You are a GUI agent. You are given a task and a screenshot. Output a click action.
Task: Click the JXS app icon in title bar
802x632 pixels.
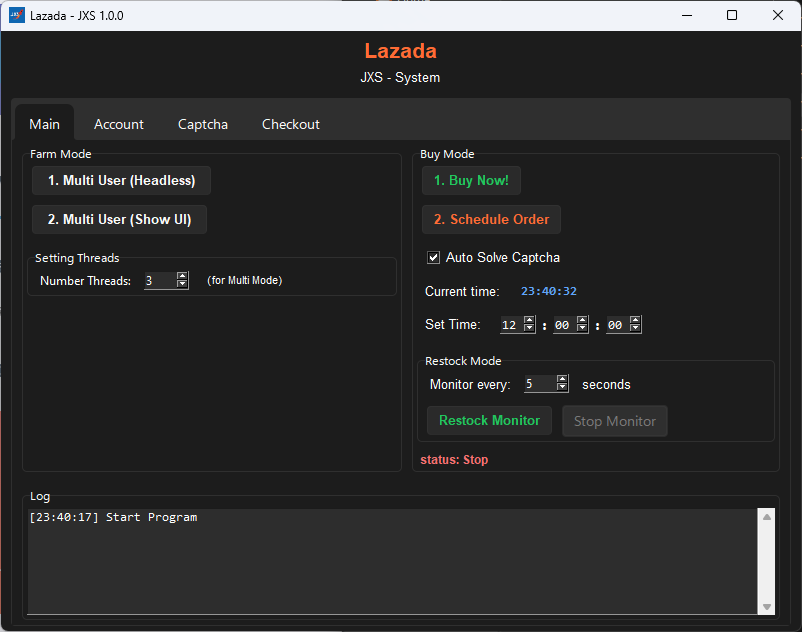click(16, 15)
